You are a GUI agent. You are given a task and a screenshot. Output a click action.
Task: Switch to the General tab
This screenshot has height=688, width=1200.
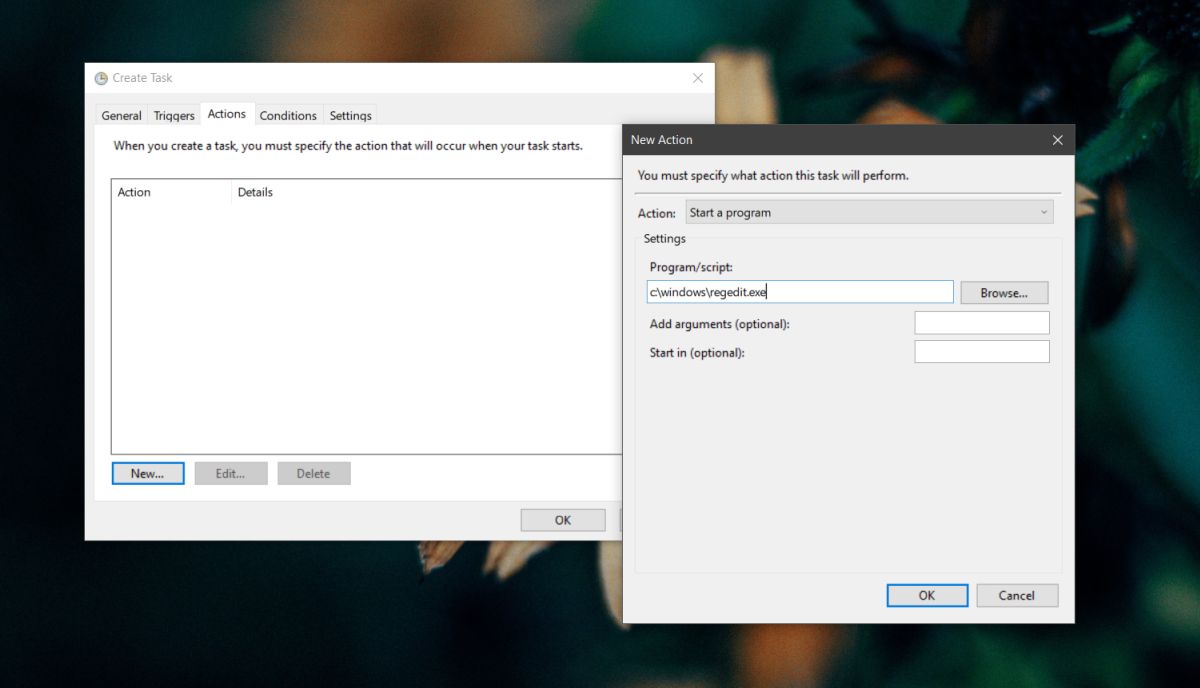pyautogui.click(x=121, y=115)
